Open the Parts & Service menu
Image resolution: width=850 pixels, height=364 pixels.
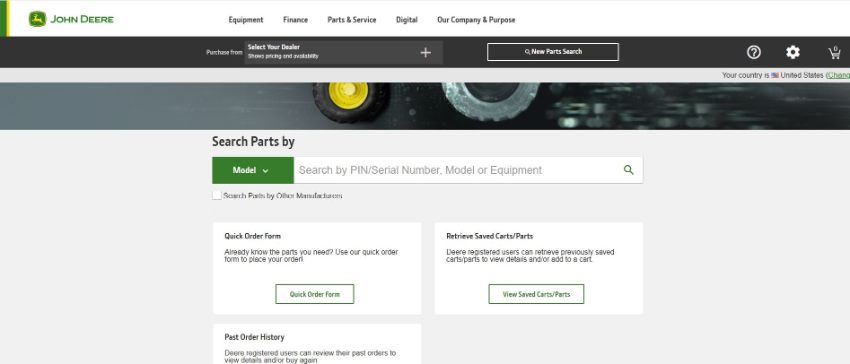(x=352, y=20)
